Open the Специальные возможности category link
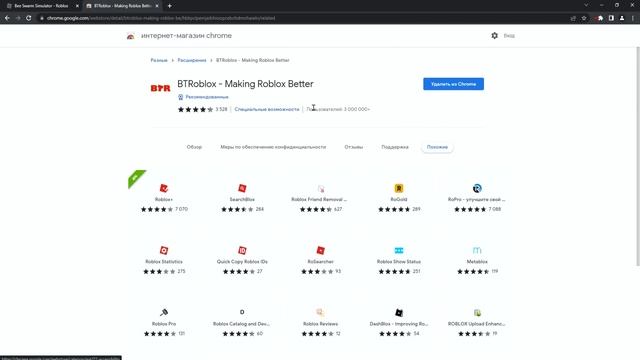 (267, 109)
